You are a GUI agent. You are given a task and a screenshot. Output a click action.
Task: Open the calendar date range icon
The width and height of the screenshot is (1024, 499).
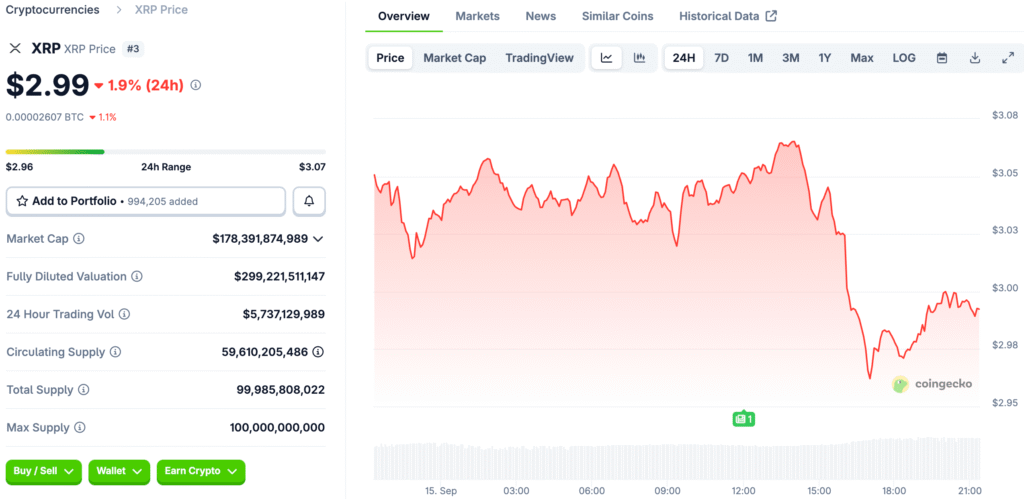[942, 58]
